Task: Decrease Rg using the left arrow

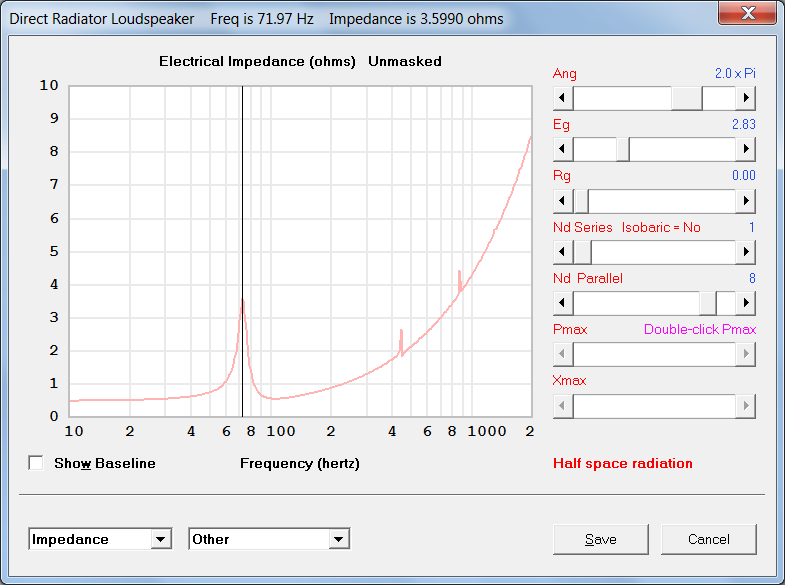Action: (563, 201)
